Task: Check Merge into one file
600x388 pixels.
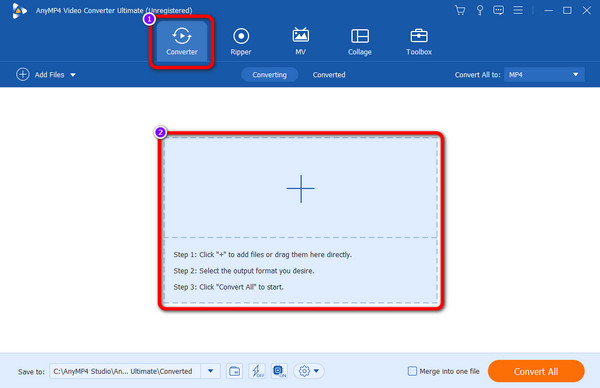Action: (x=412, y=371)
